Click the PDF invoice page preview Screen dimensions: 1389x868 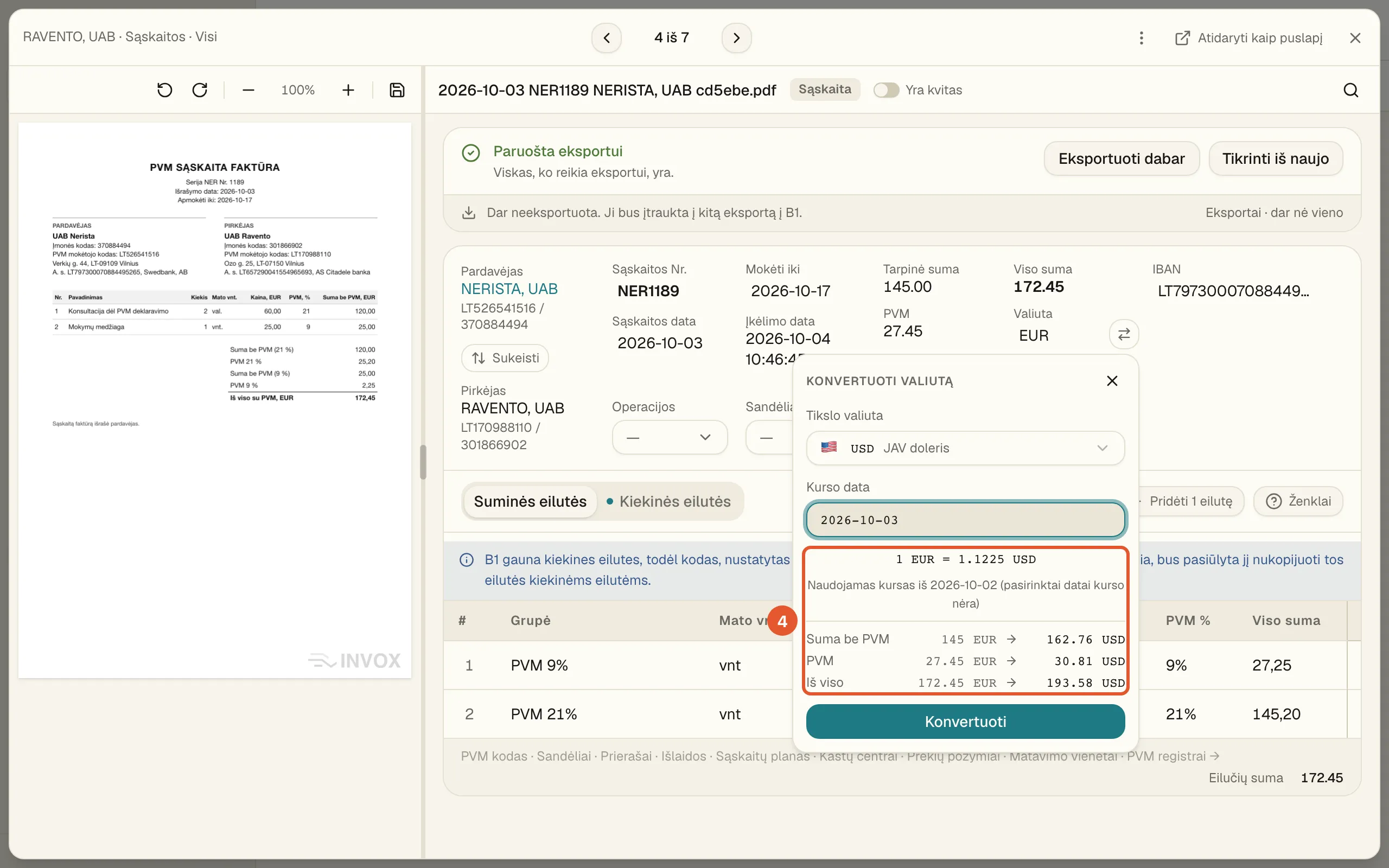(215, 400)
